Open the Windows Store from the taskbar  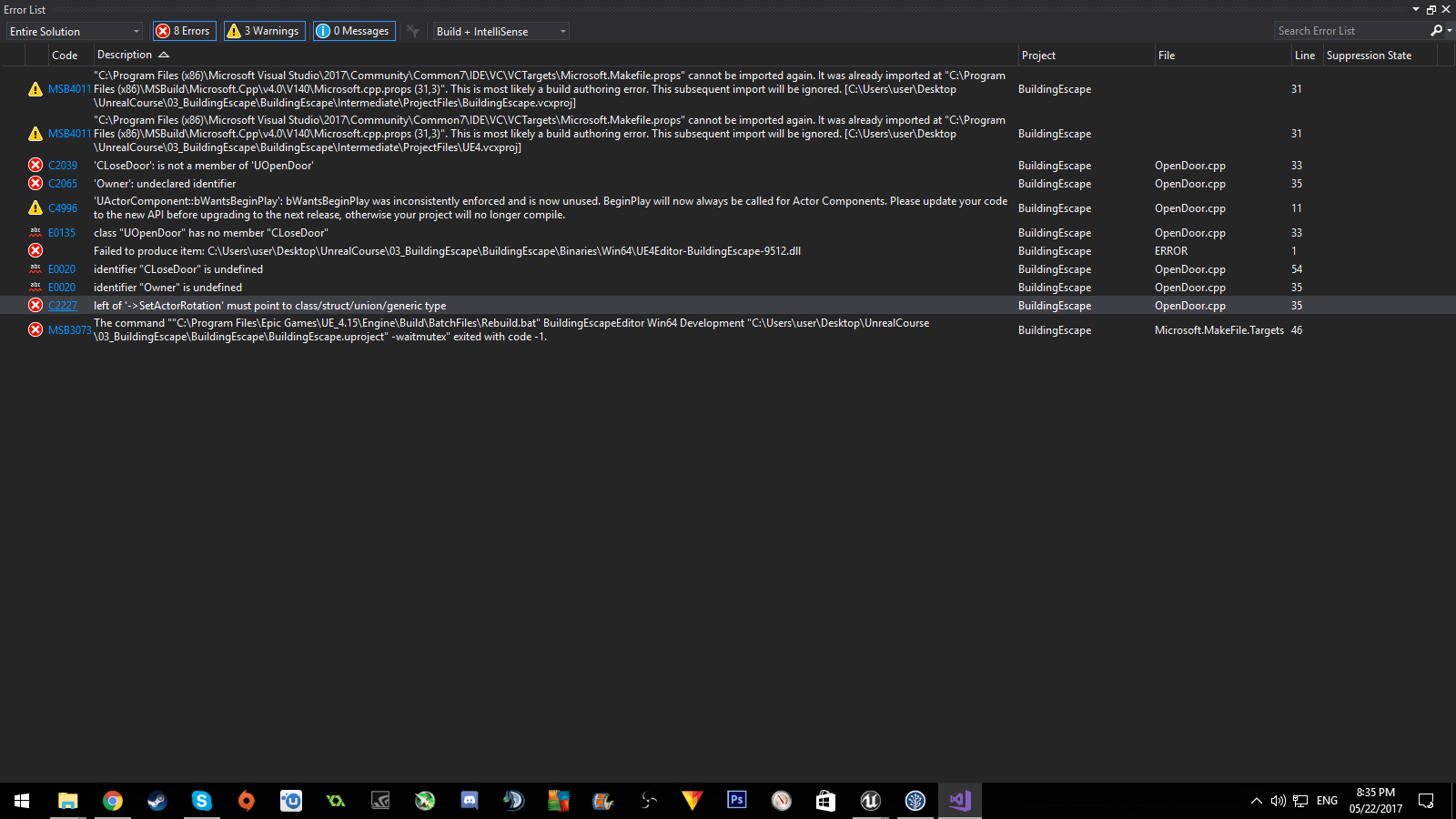[x=825, y=801]
